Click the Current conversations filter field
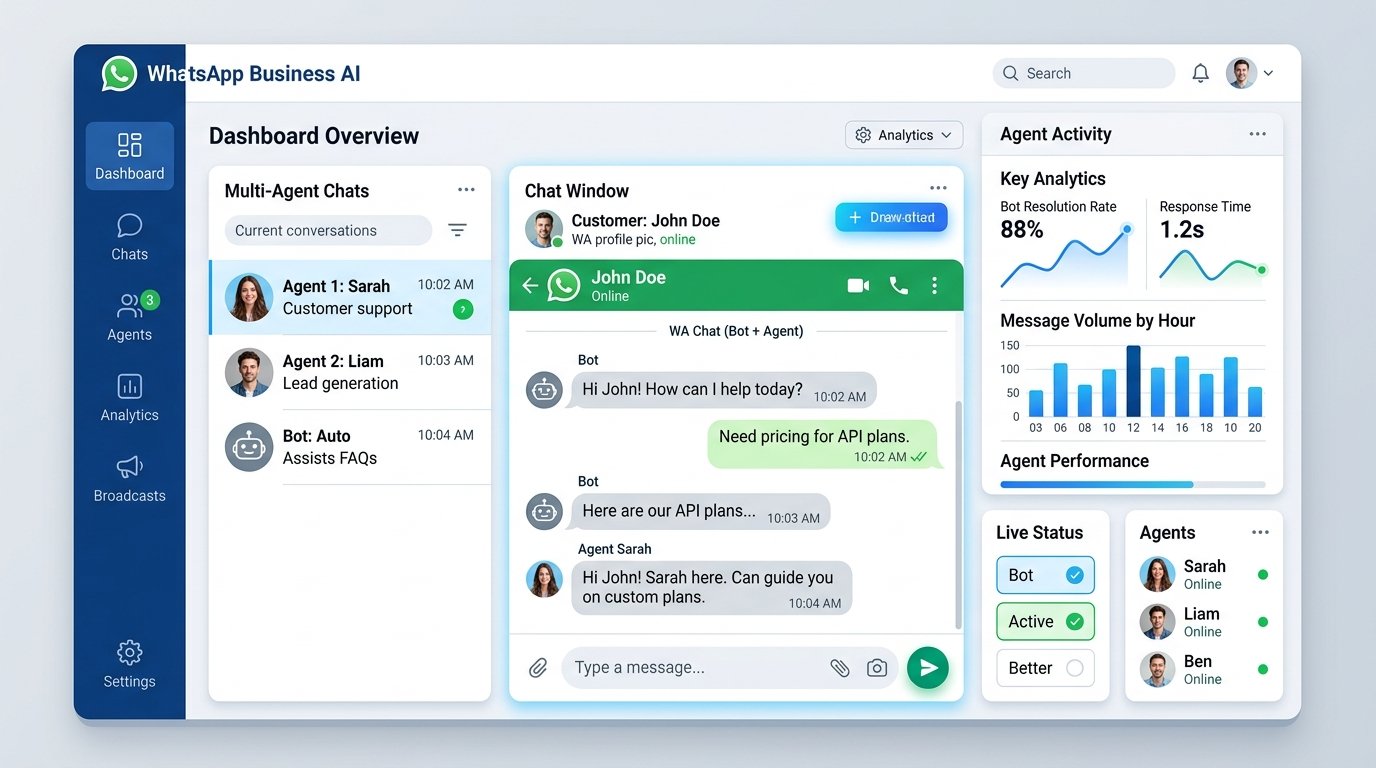This screenshot has width=1376, height=768. (x=328, y=230)
